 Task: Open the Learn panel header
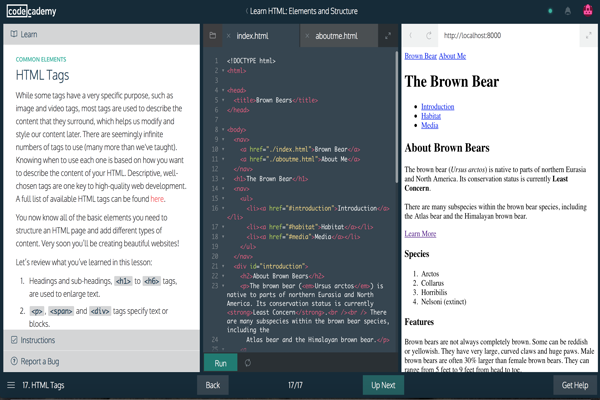pos(101,34)
